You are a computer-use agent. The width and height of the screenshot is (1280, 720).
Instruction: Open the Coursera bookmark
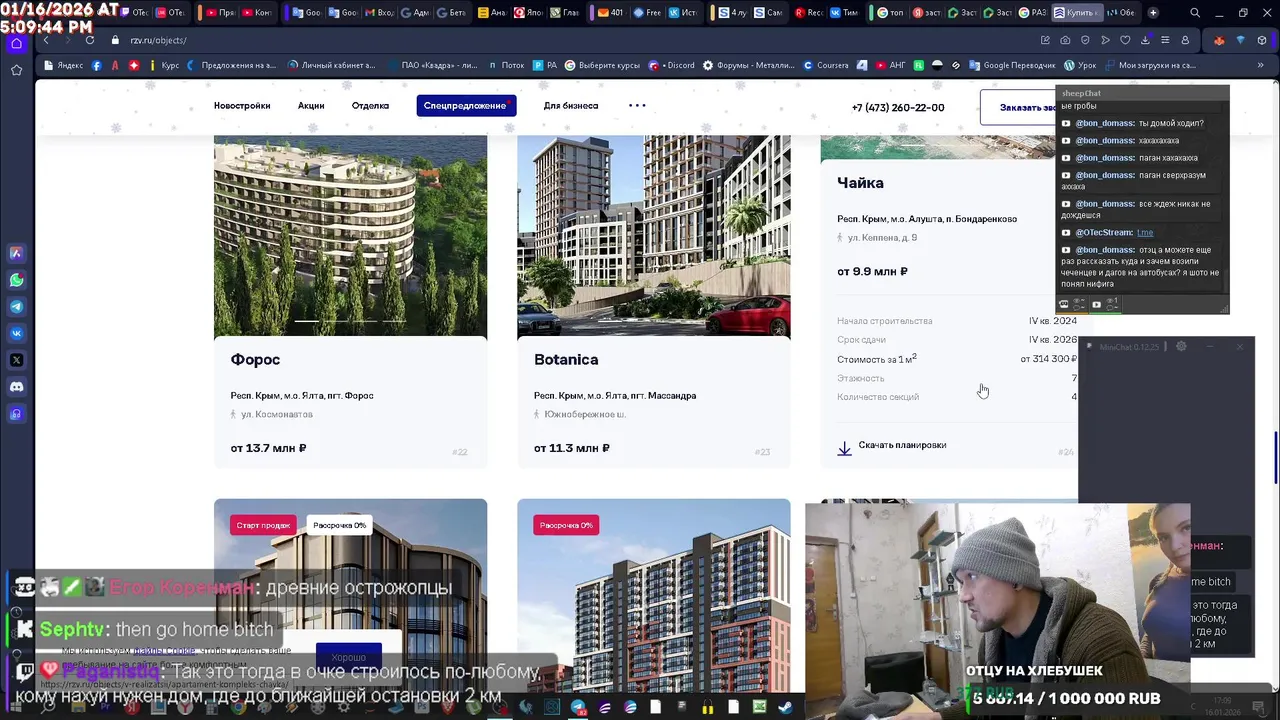pos(827,65)
